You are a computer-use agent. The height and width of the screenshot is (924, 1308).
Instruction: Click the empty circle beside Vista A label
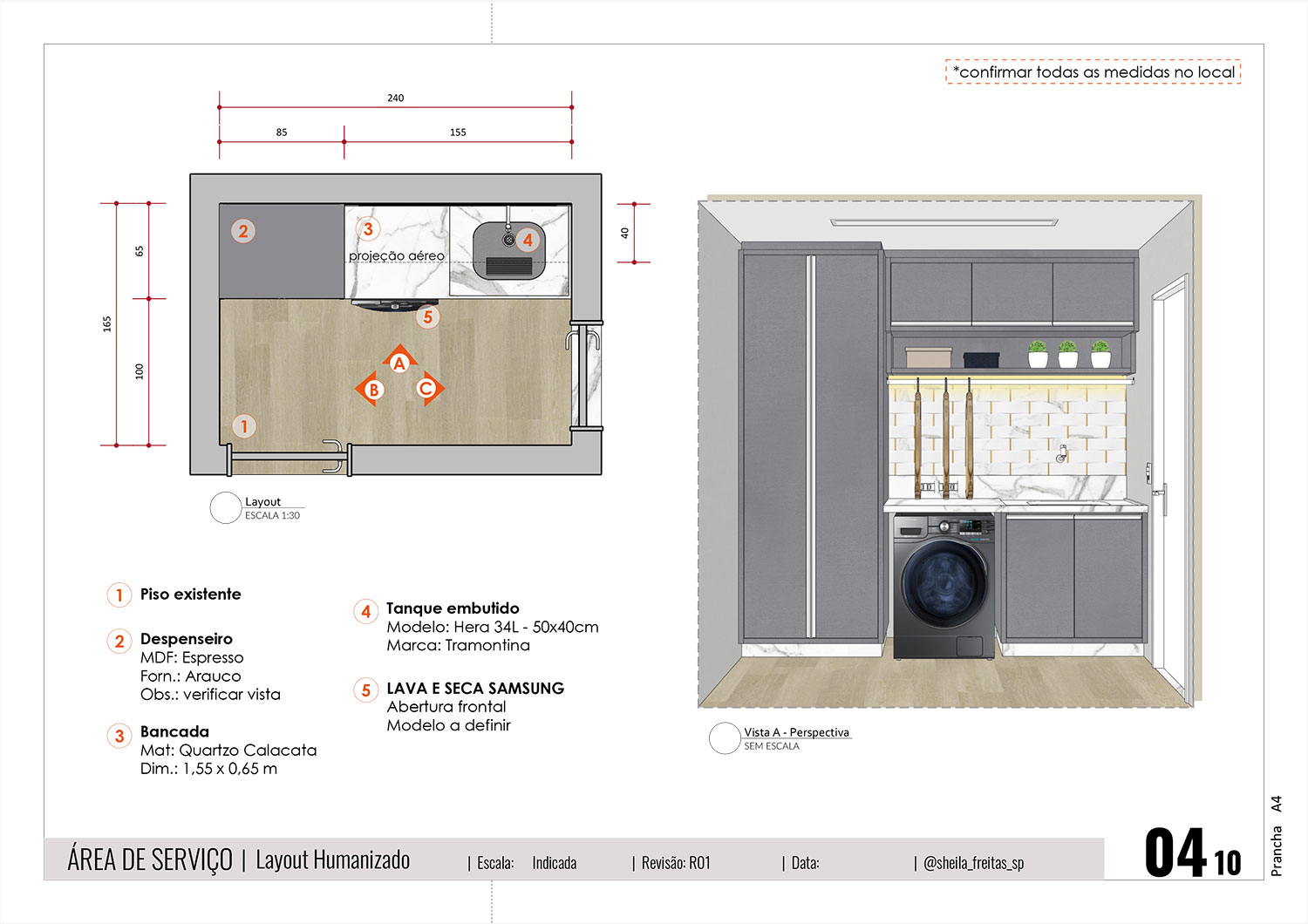724,738
